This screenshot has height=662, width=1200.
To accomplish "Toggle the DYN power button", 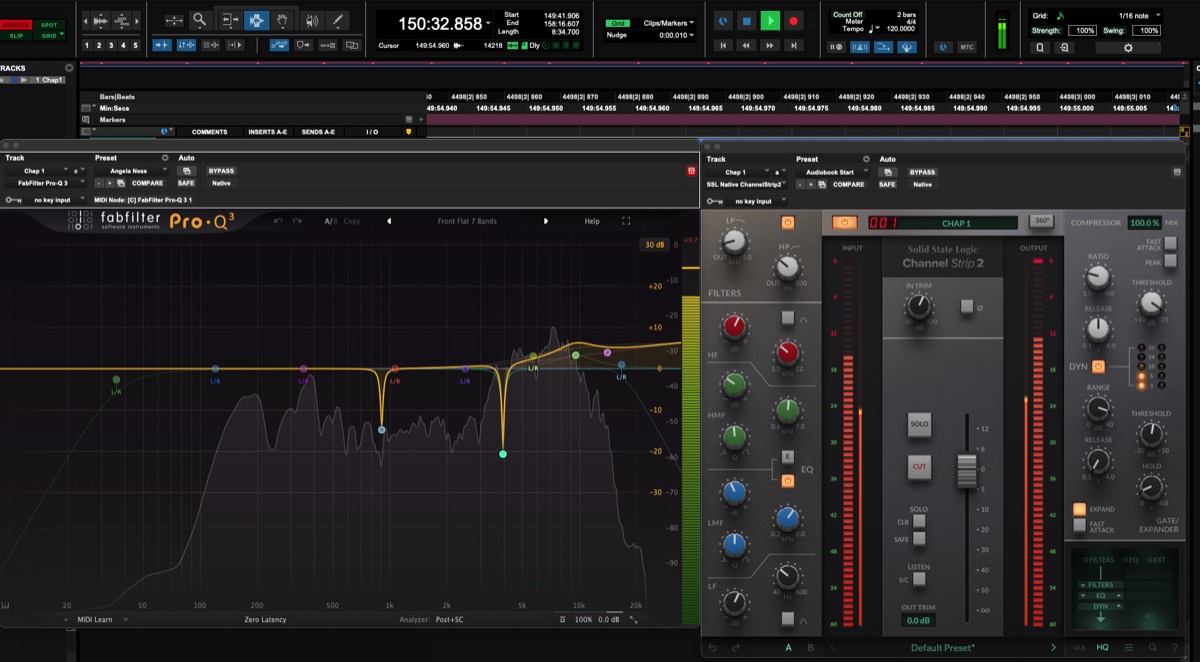I will (x=1098, y=367).
